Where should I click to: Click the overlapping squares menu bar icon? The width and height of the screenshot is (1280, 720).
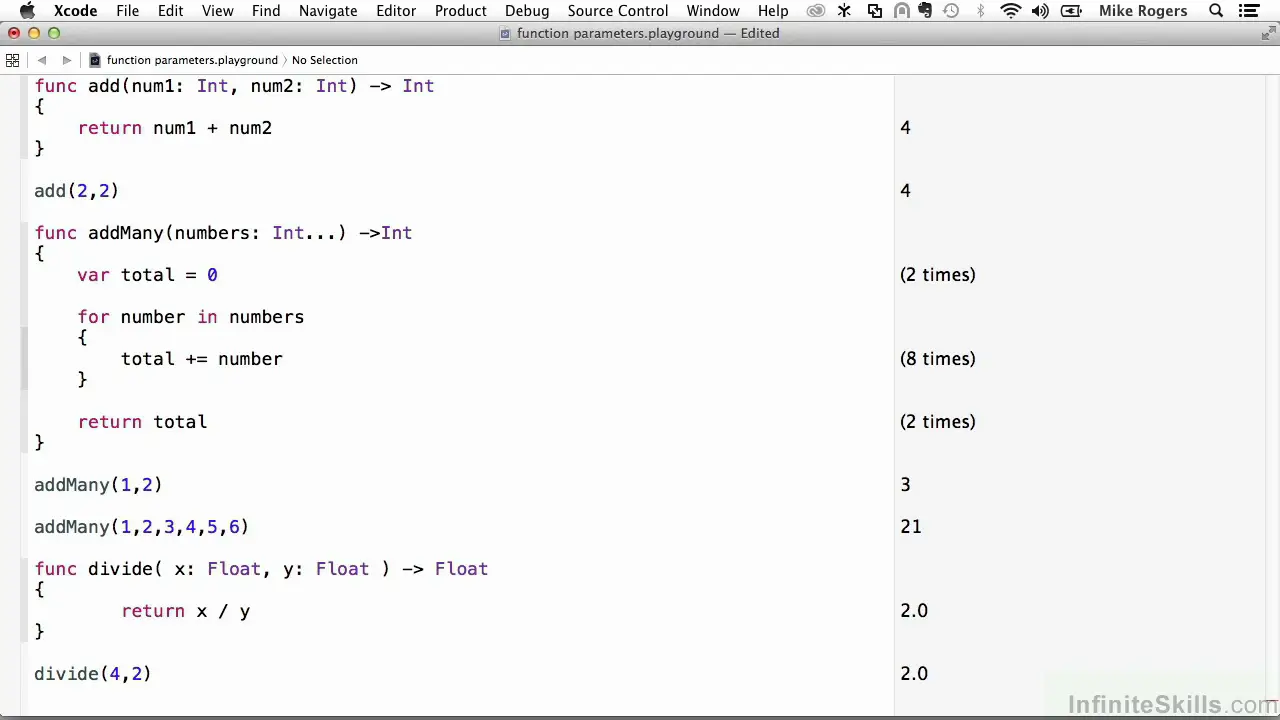875,11
